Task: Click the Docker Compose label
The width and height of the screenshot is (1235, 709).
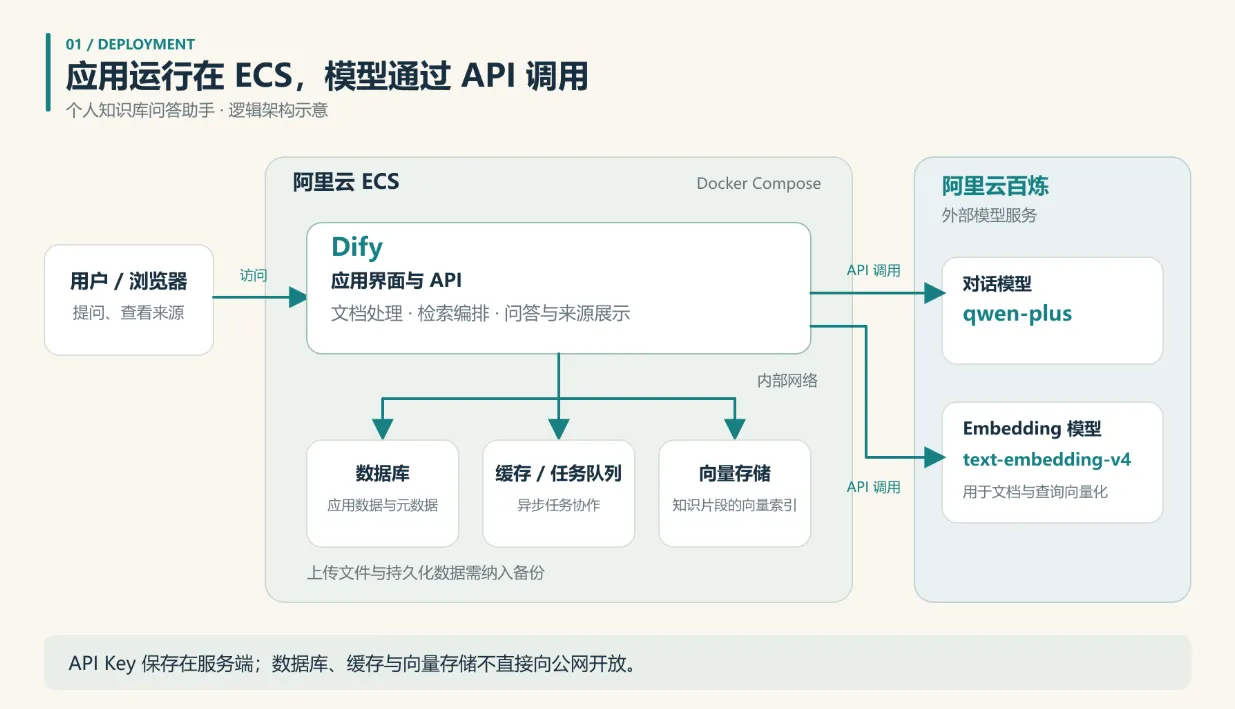Action: pos(758,183)
